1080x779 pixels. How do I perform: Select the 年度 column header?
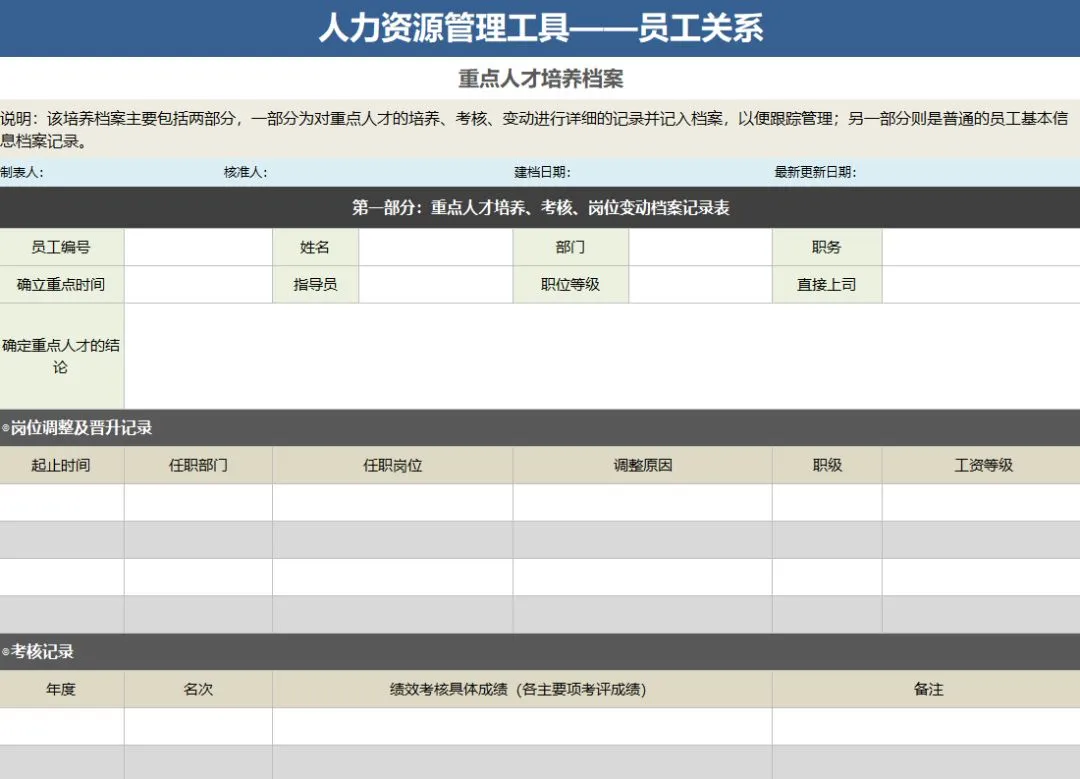[62, 689]
